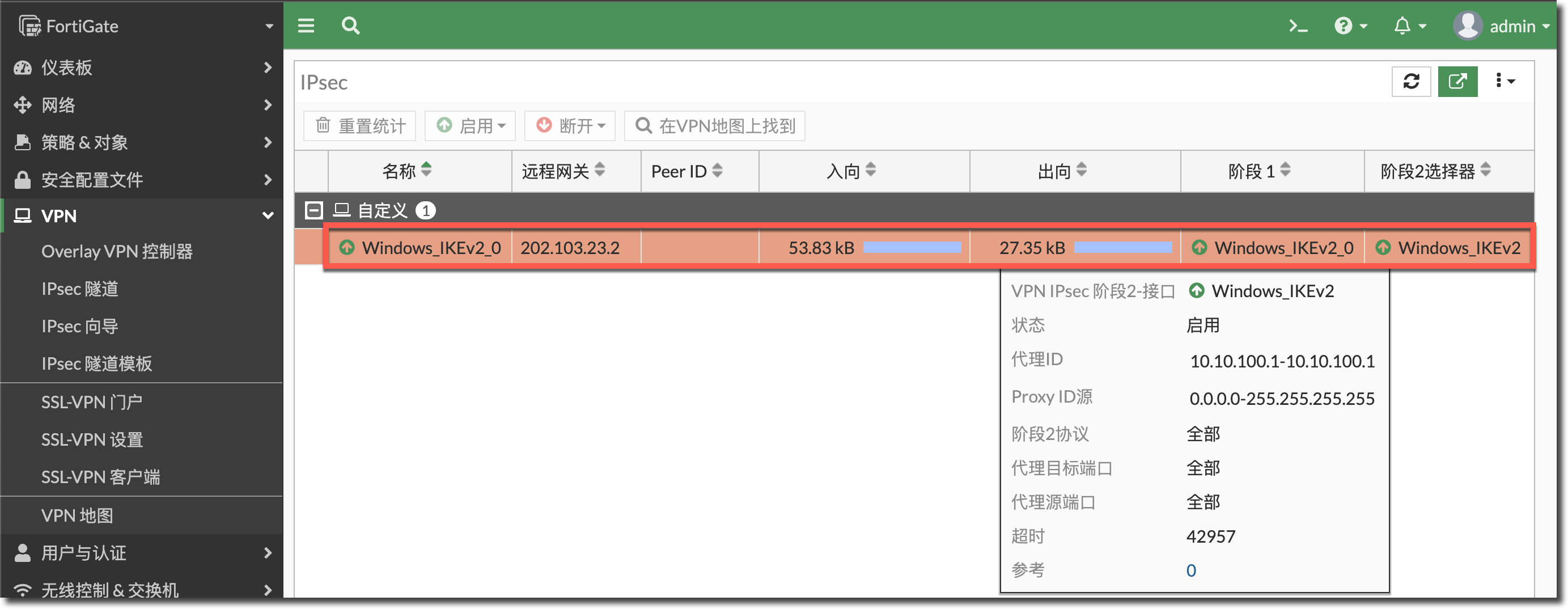
Task: Open the help question mark menu
Action: click(1350, 26)
